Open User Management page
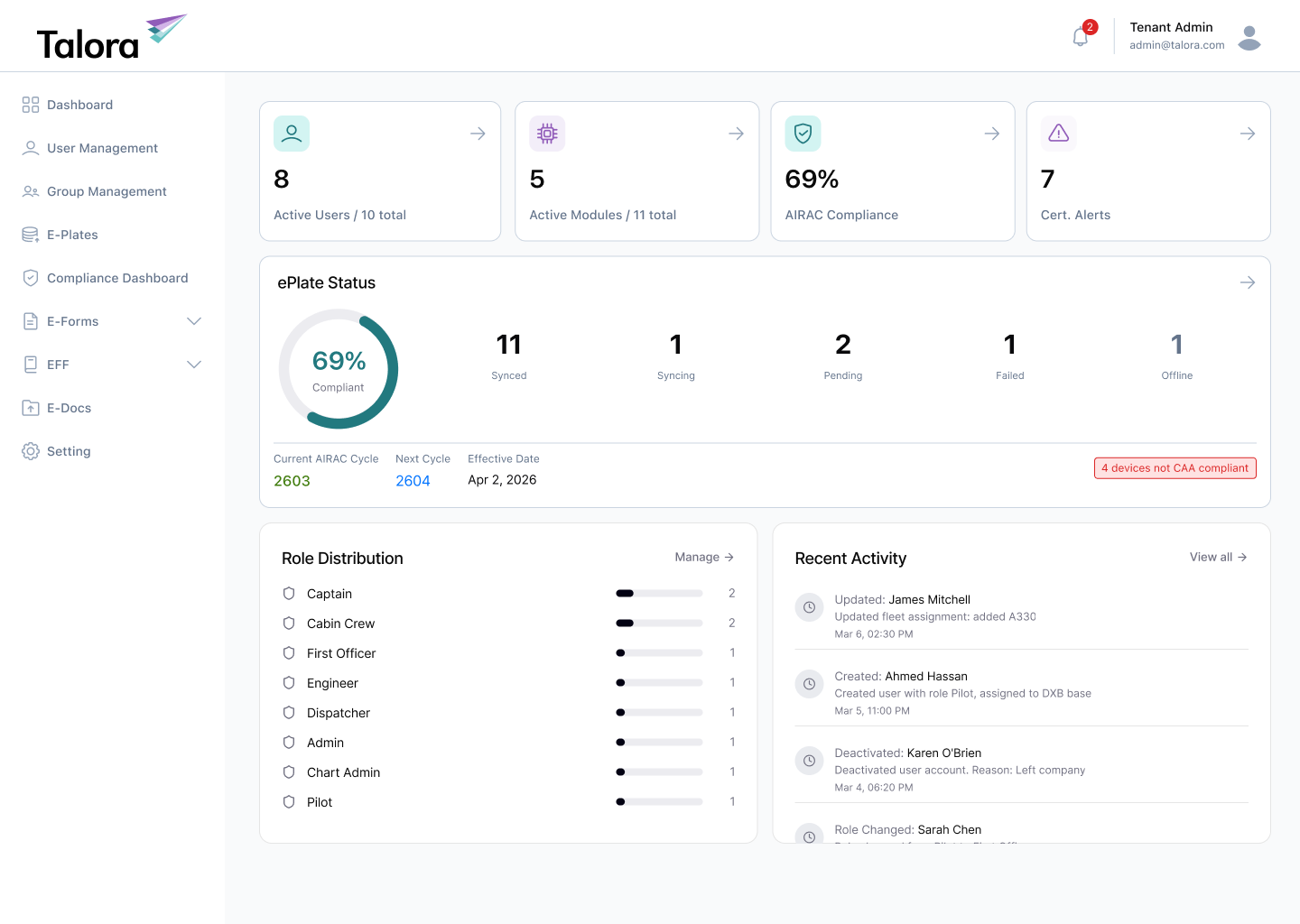Image resolution: width=1300 pixels, height=924 pixels. tap(102, 148)
